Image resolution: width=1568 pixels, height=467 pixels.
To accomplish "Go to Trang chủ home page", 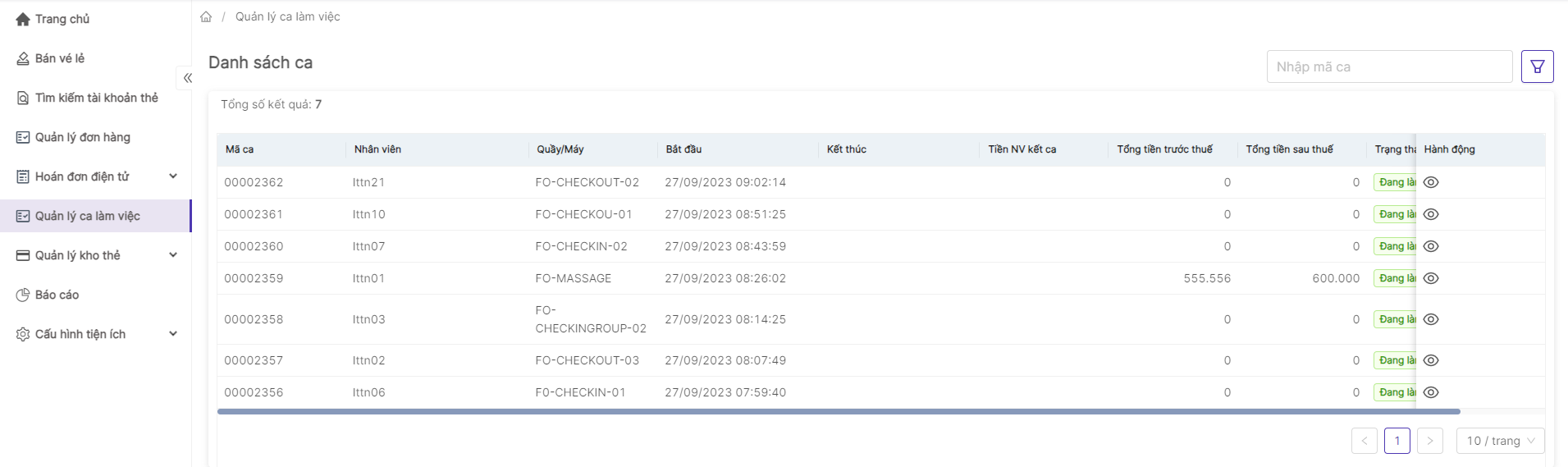I will [62, 19].
